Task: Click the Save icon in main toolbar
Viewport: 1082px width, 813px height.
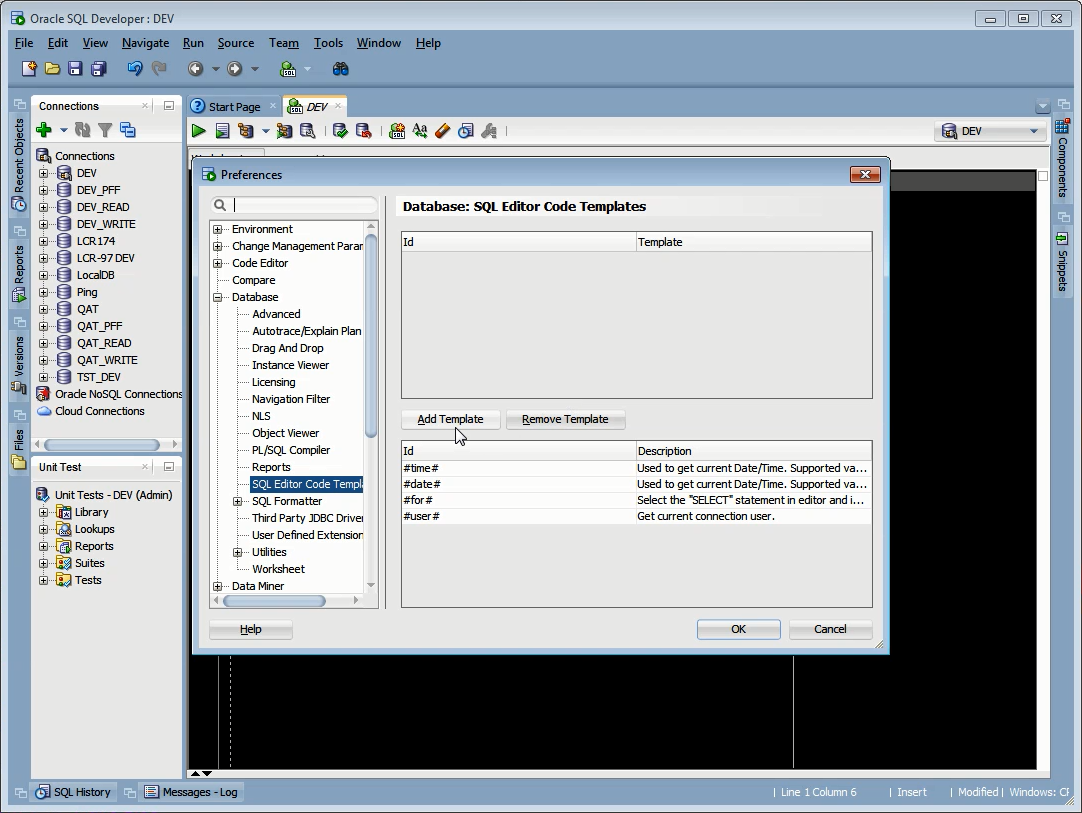Action: [x=75, y=68]
